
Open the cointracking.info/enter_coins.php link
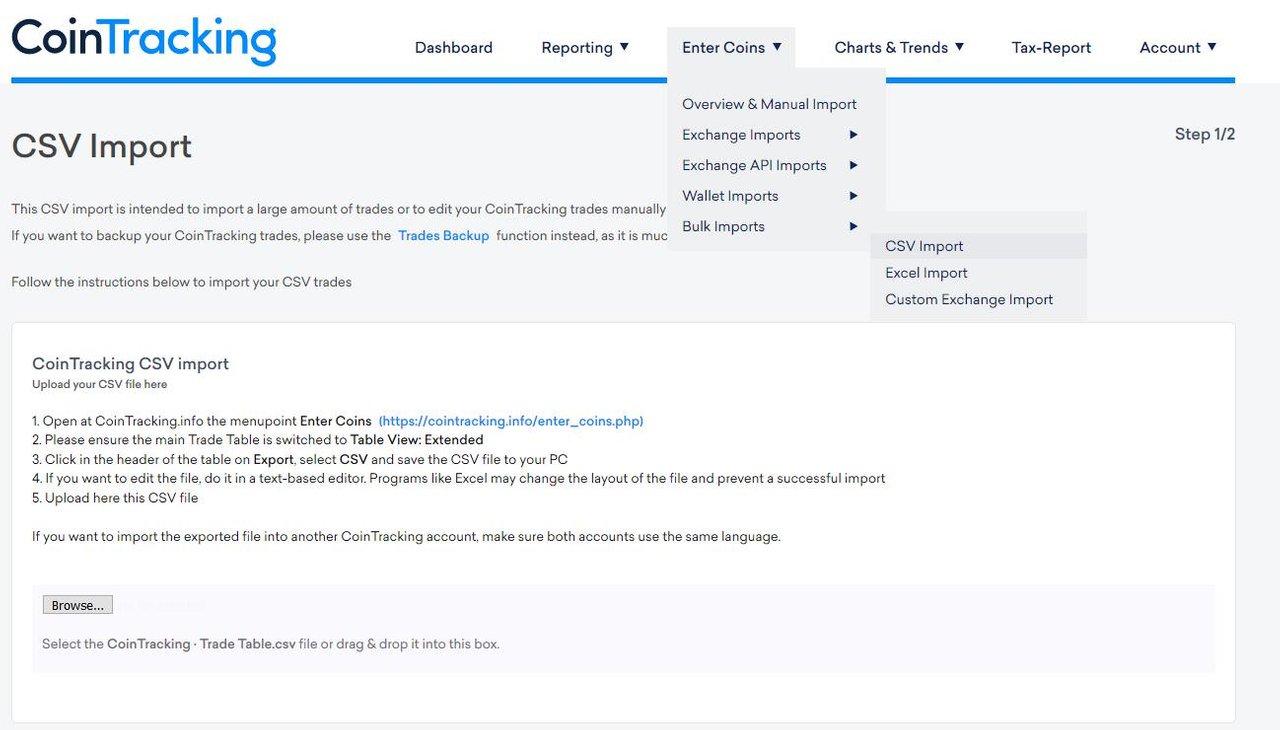coord(511,421)
